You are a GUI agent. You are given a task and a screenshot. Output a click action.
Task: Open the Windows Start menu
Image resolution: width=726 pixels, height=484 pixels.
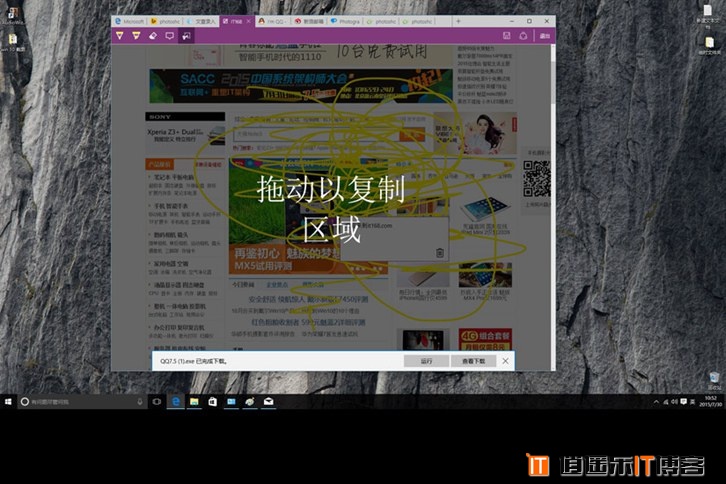click(x=8, y=402)
